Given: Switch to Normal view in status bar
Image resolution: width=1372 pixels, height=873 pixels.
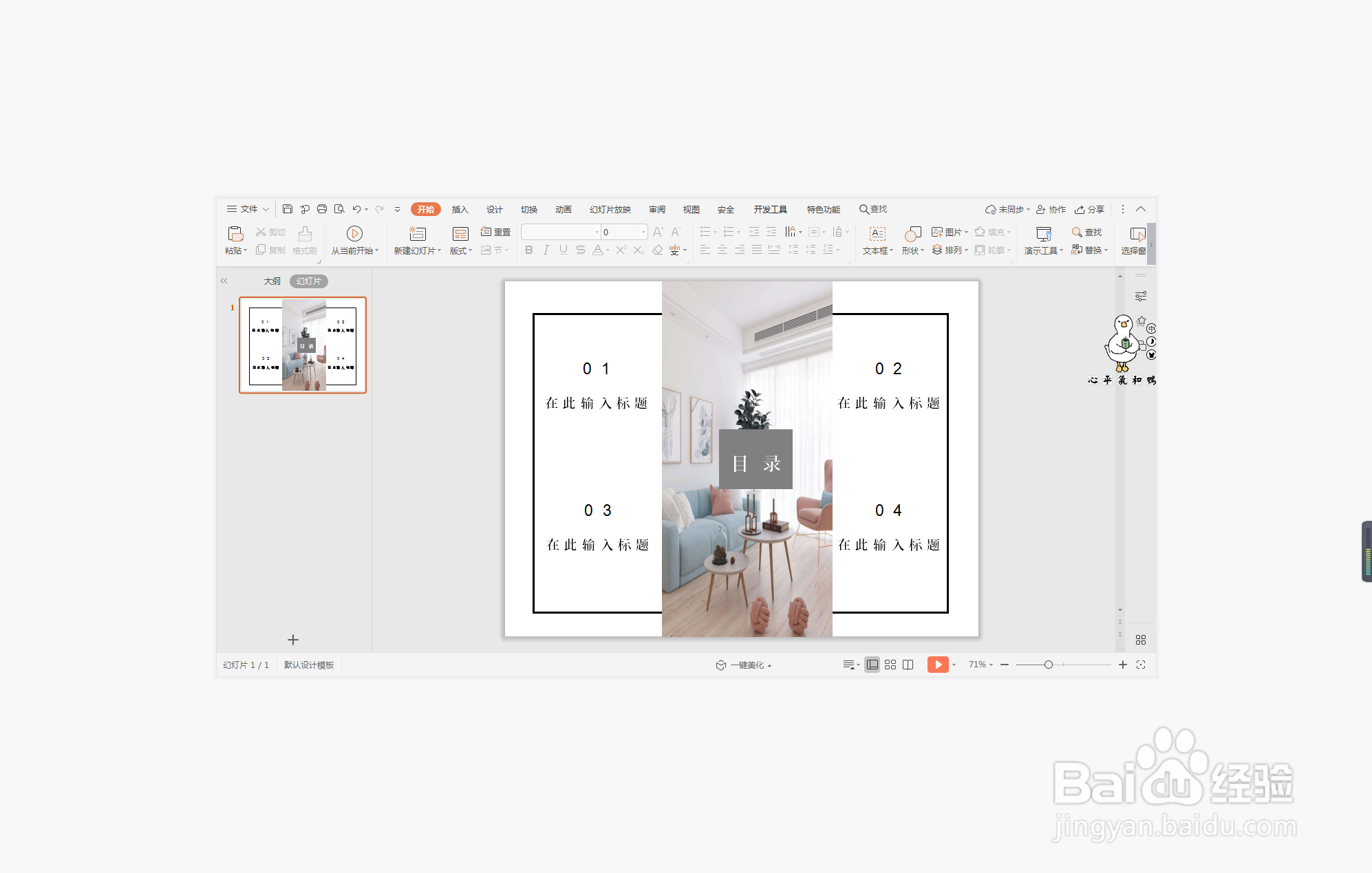Looking at the screenshot, I should (872, 665).
